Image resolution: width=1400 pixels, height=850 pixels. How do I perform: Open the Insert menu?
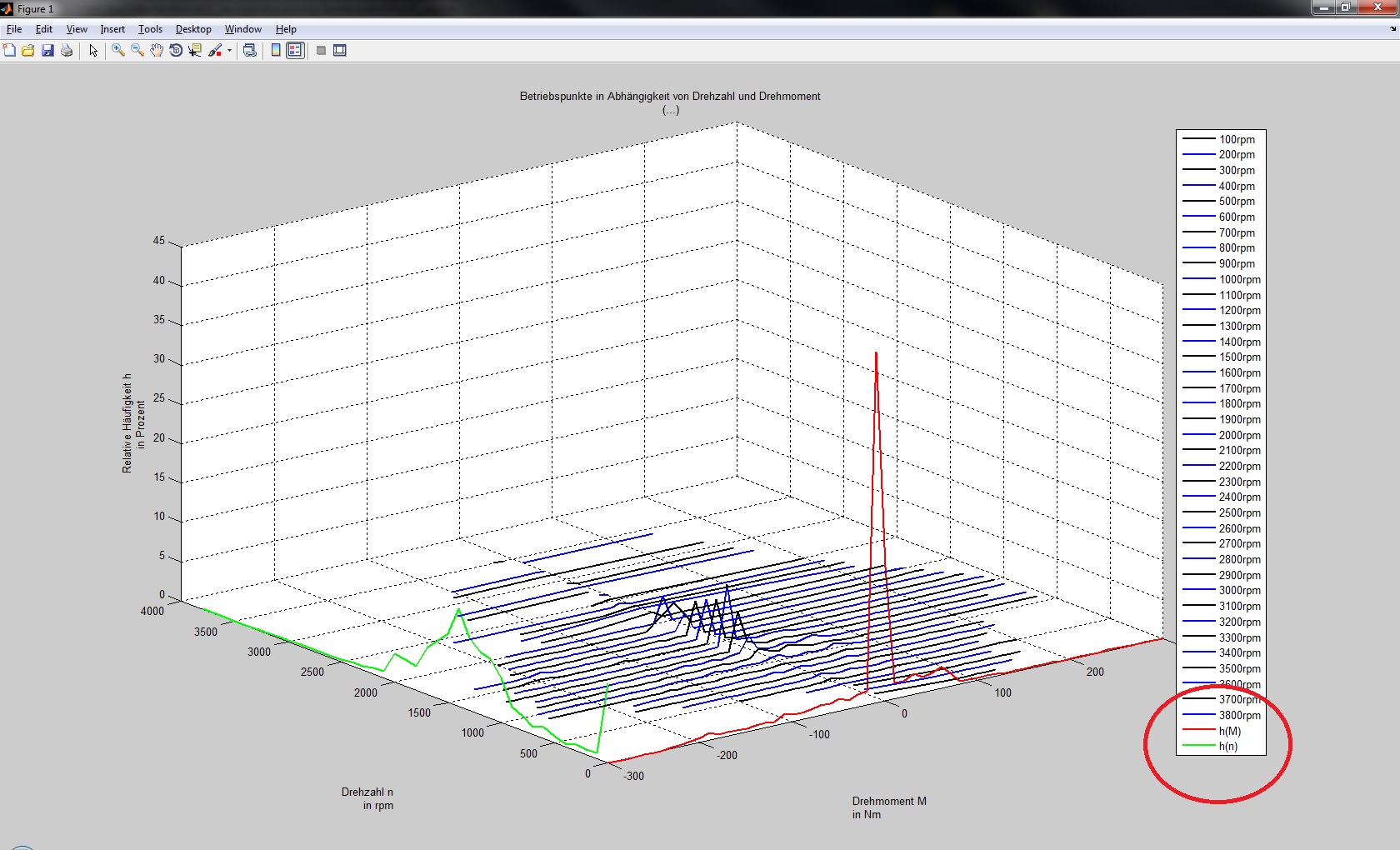coord(112,29)
